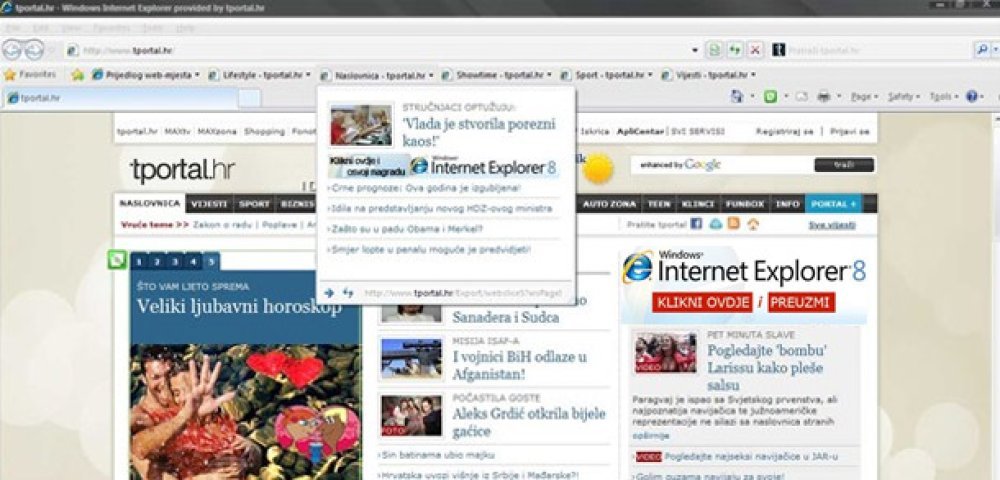Click KLIKNI OVDJE red banner button
Viewport: 1000px width, 480px height.
pos(702,302)
